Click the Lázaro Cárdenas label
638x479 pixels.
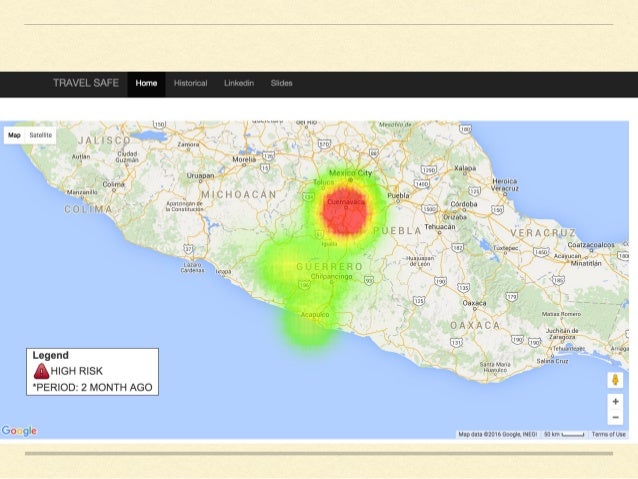point(192,267)
